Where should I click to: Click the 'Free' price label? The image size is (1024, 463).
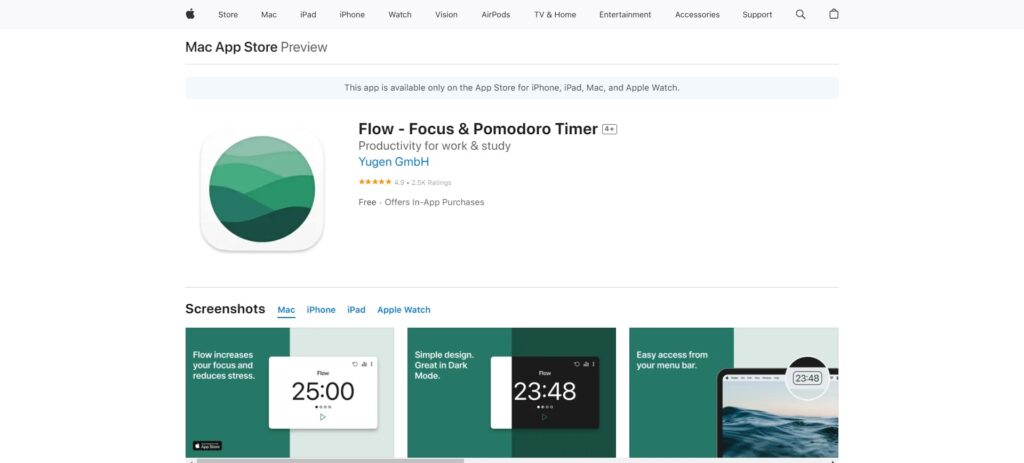tap(367, 202)
